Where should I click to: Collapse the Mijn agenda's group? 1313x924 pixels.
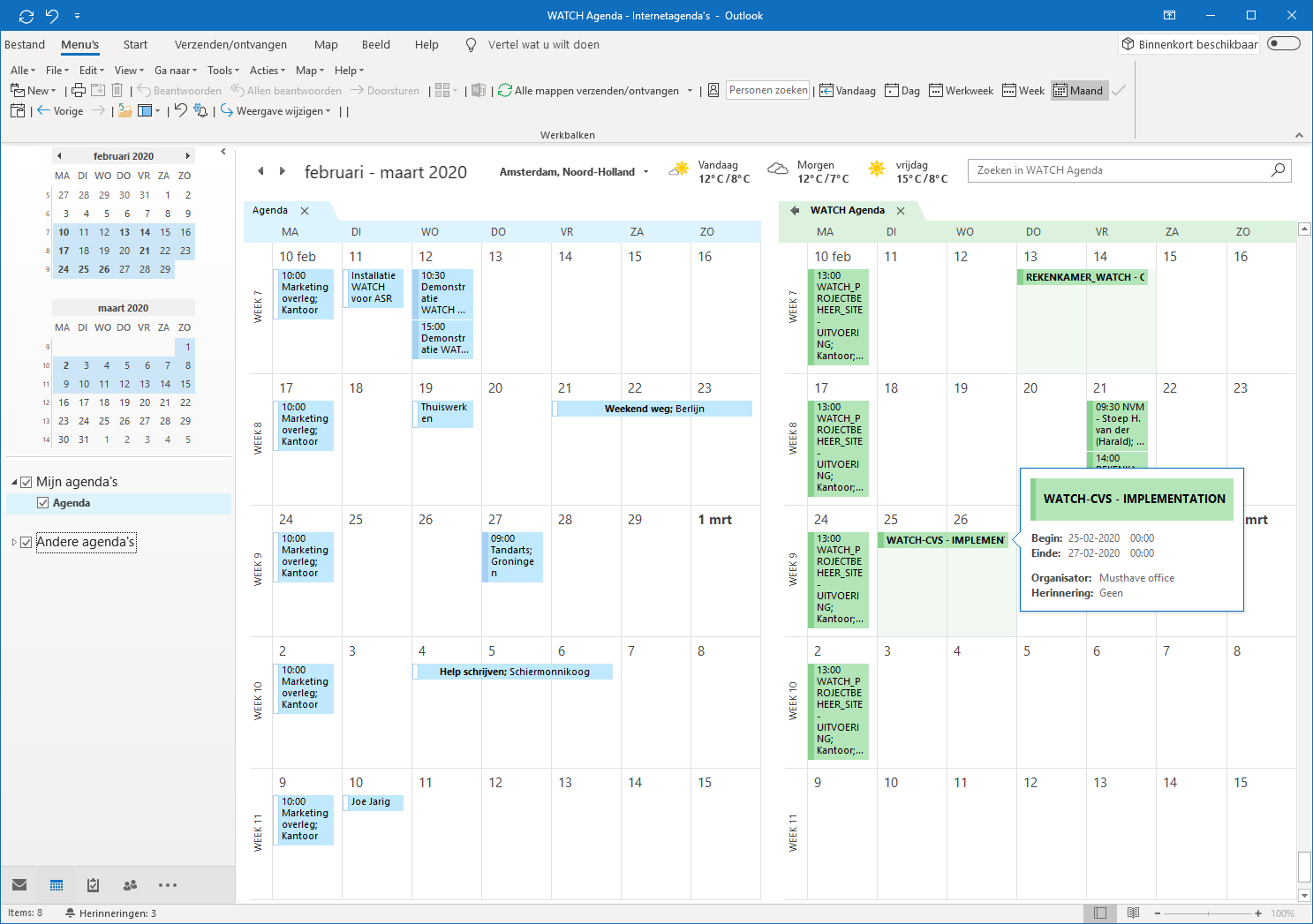(x=14, y=482)
